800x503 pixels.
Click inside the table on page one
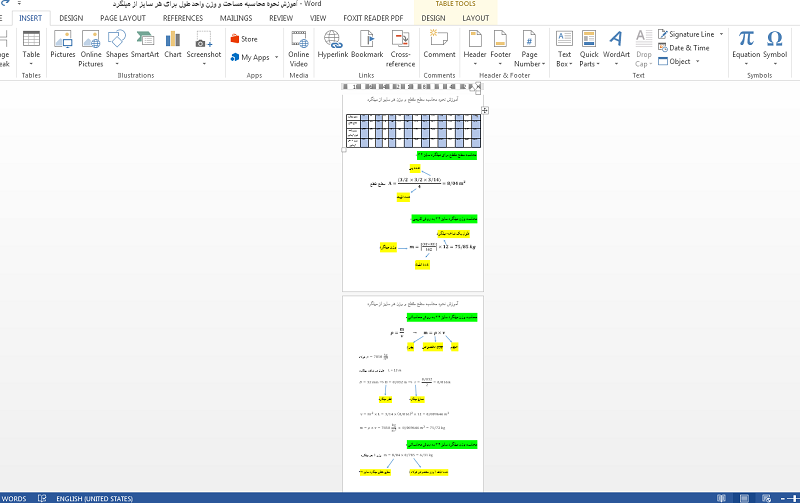(413, 131)
